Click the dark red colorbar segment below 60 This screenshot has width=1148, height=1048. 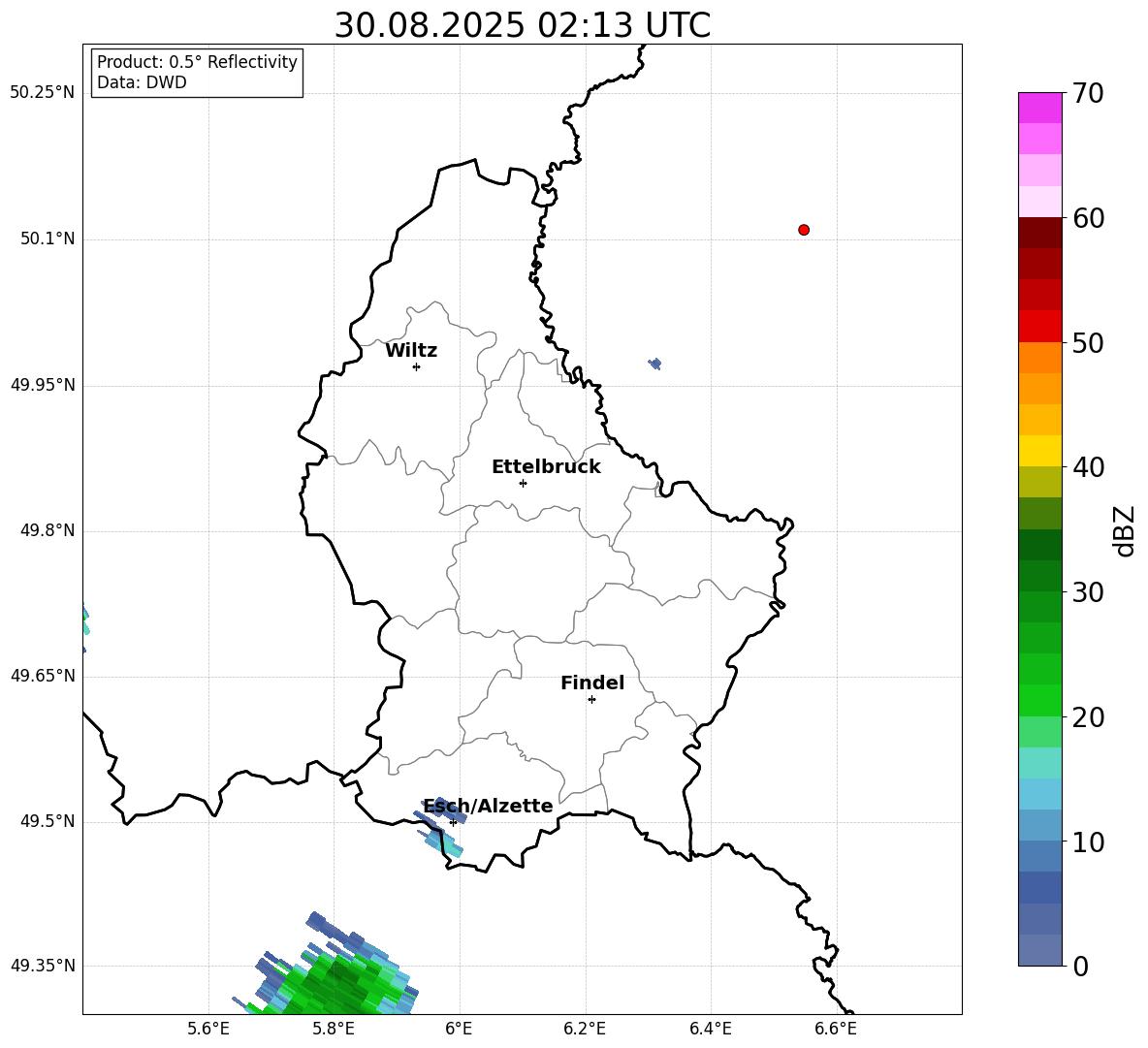click(x=1039, y=233)
